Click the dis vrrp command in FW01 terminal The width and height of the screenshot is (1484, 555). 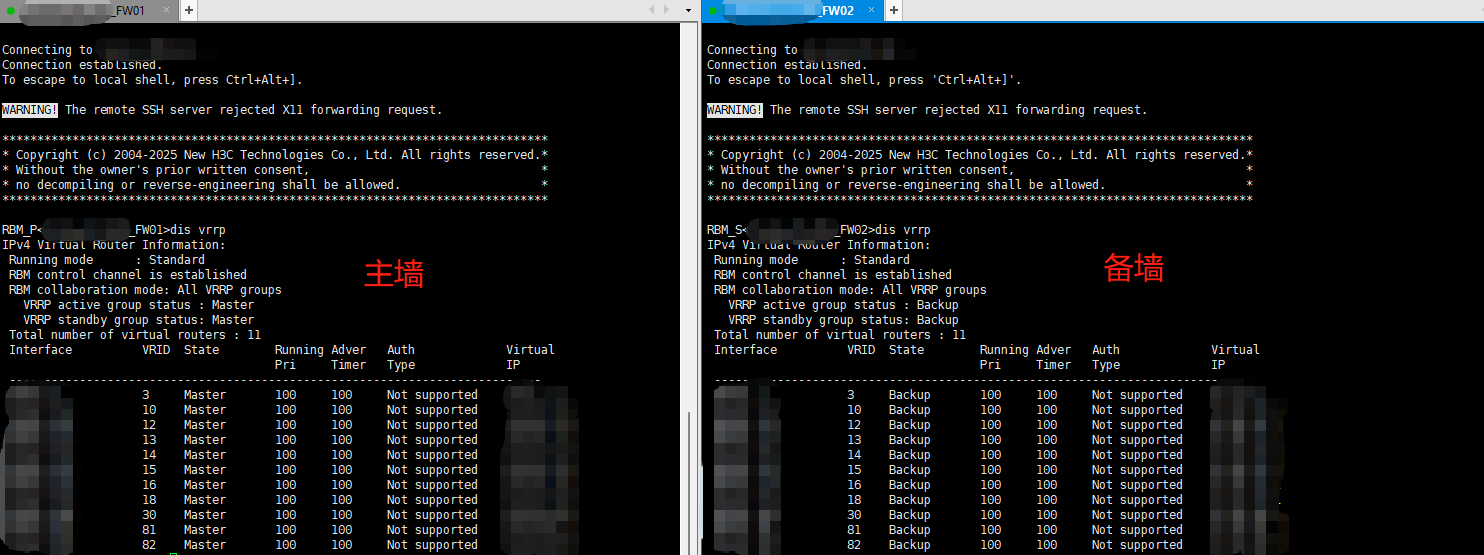click(199, 230)
